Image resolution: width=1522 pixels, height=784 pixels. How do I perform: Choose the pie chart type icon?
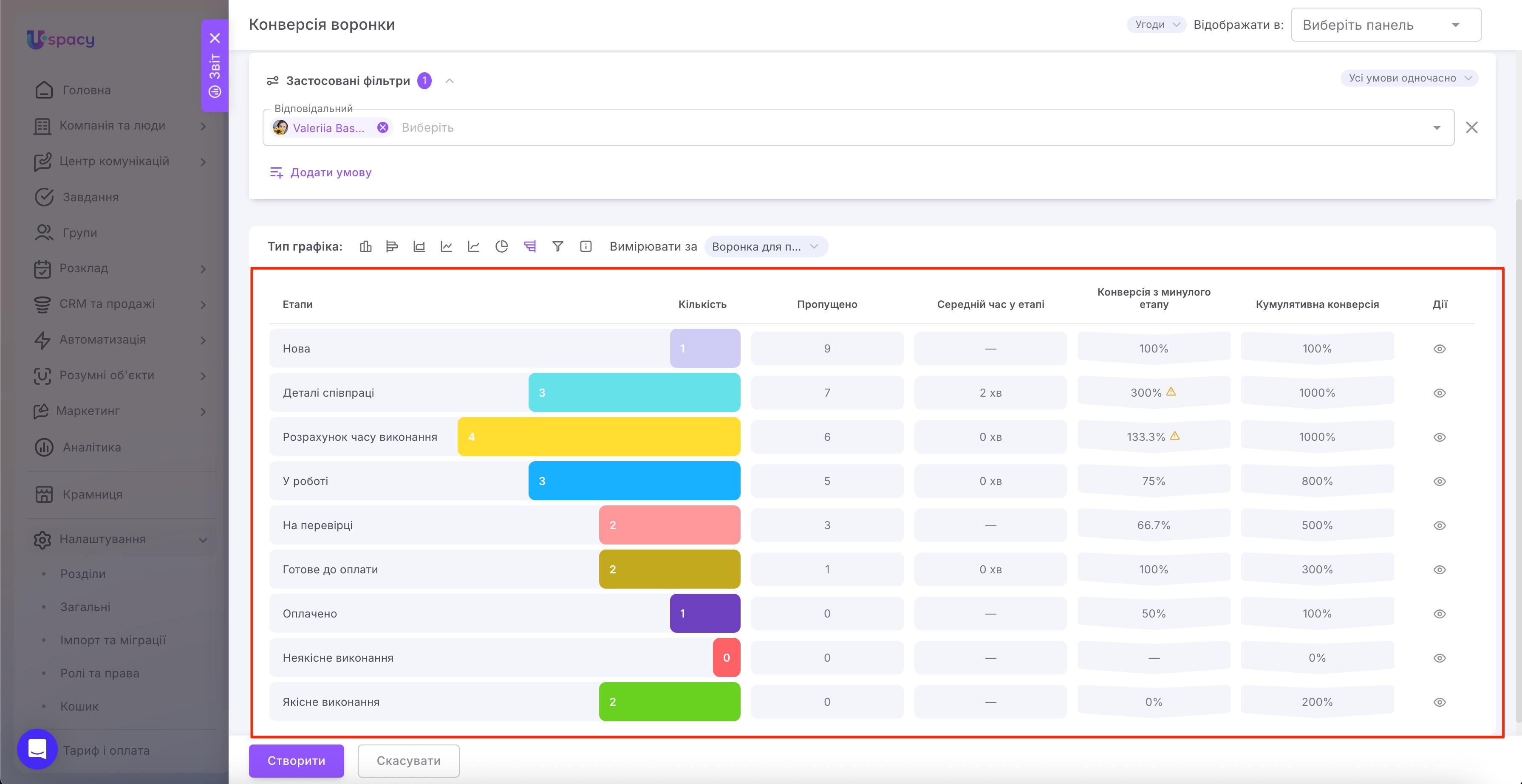point(502,247)
